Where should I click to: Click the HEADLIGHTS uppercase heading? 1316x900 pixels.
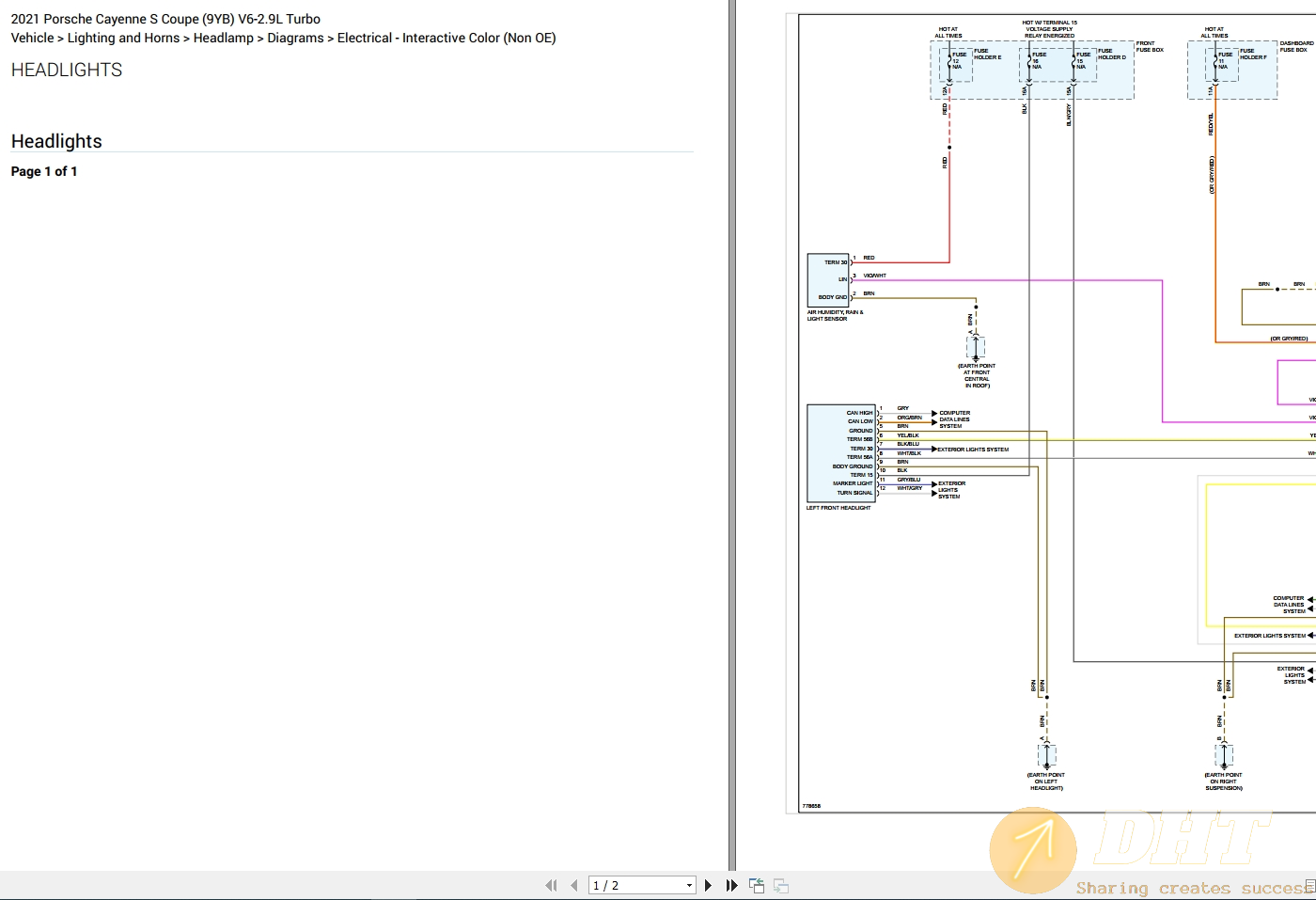pos(67,71)
